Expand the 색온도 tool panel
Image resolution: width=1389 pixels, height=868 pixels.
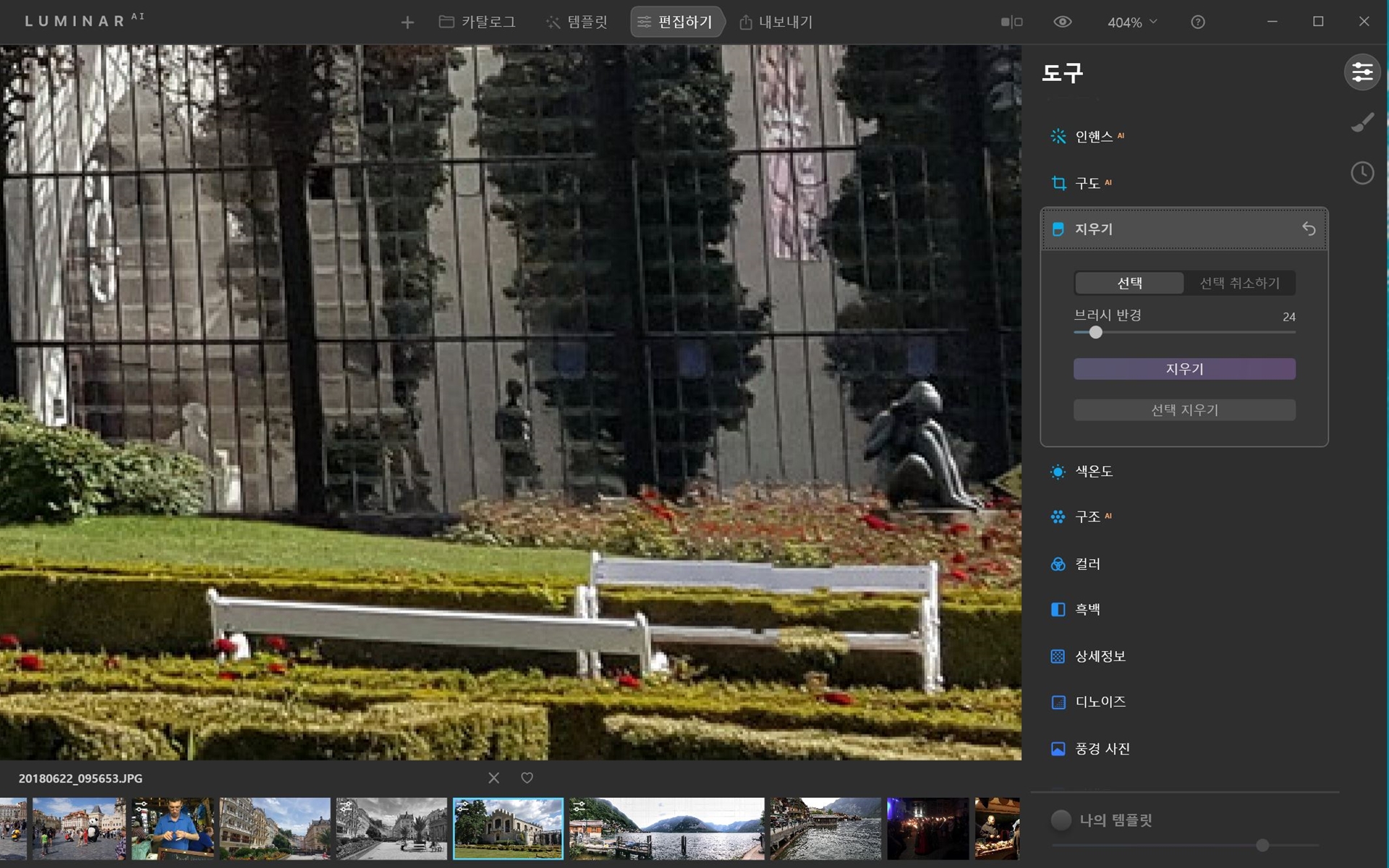click(1093, 472)
